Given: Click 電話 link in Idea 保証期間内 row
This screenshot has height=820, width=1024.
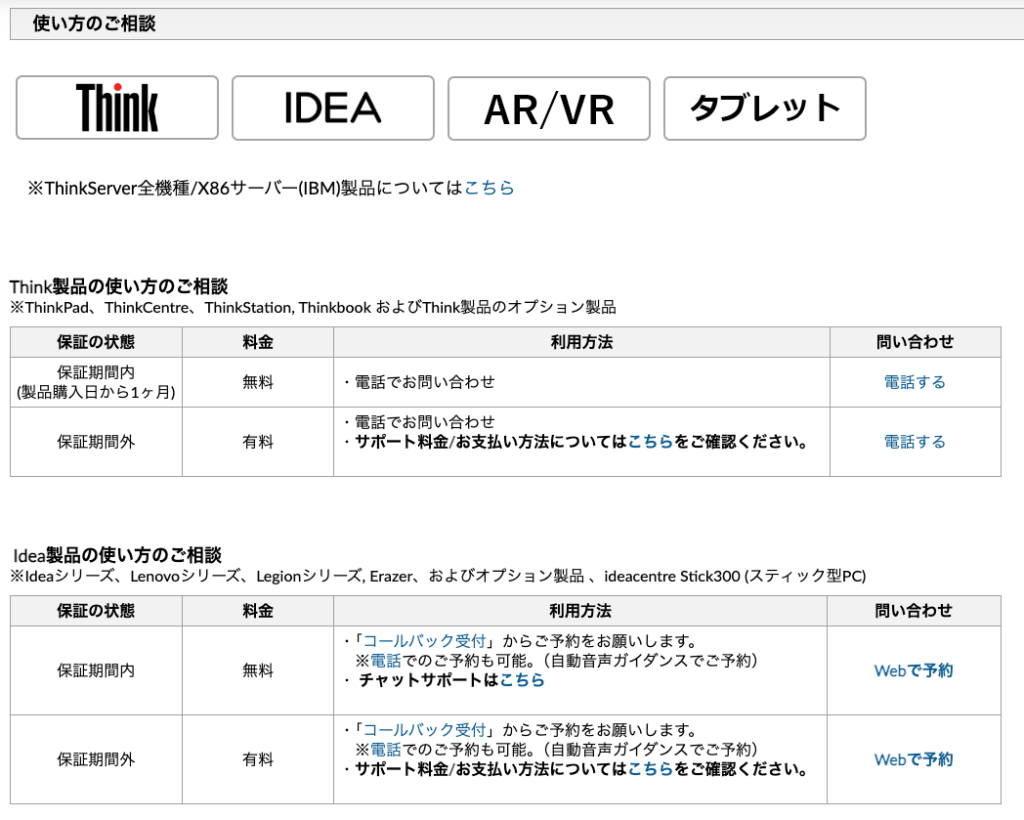Looking at the screenshot, I should pos(385,660).
